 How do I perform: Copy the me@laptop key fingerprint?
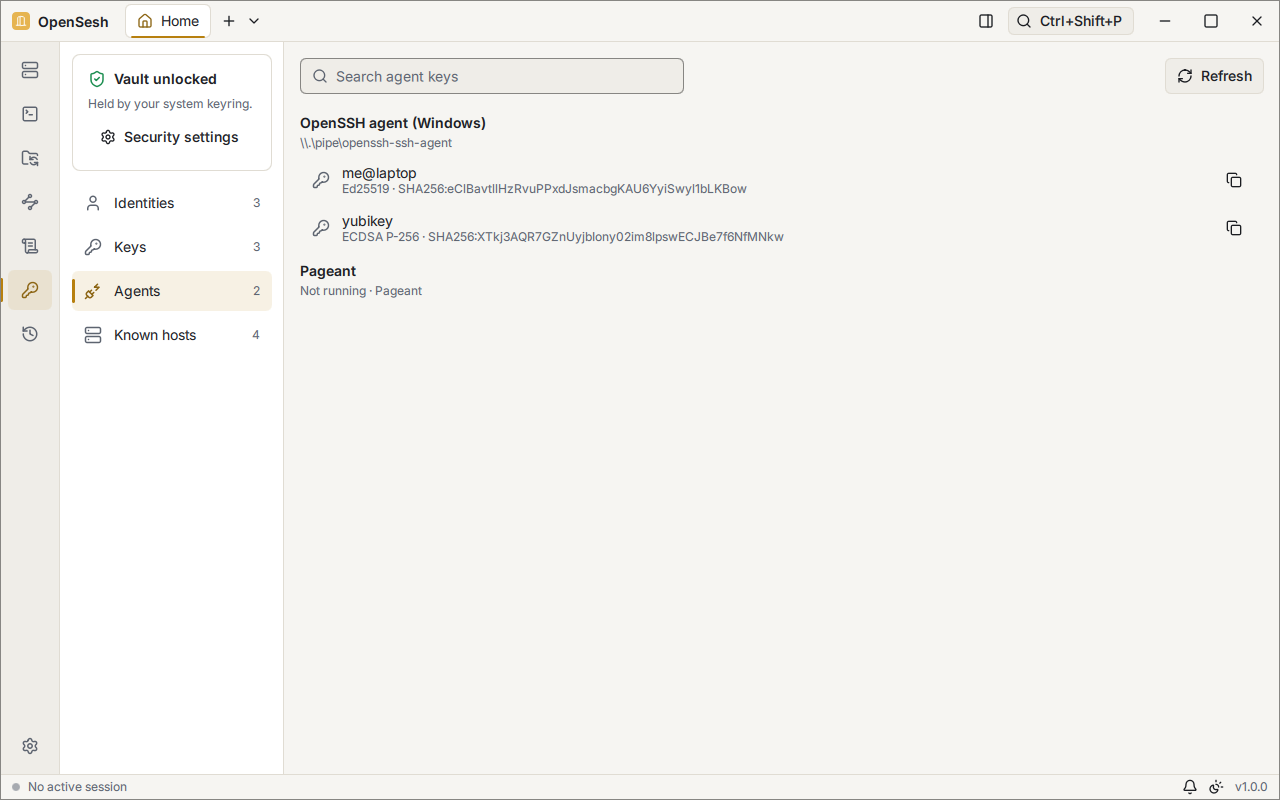(x=1234, y=180)
